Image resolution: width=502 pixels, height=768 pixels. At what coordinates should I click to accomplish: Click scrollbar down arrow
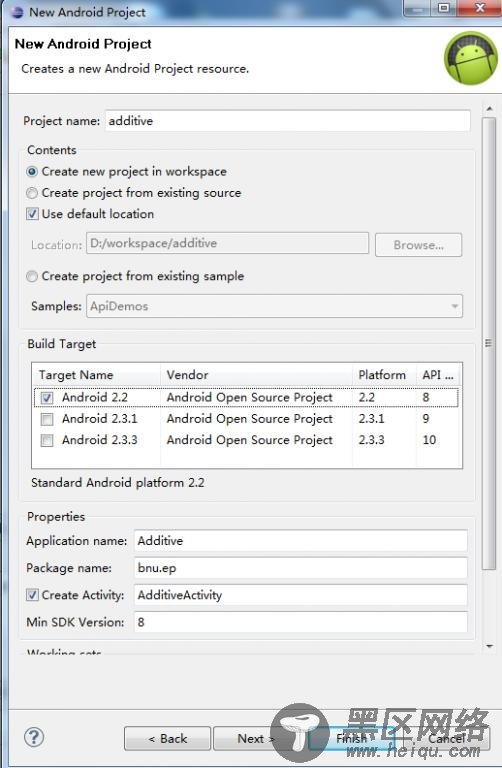point(489,647)
